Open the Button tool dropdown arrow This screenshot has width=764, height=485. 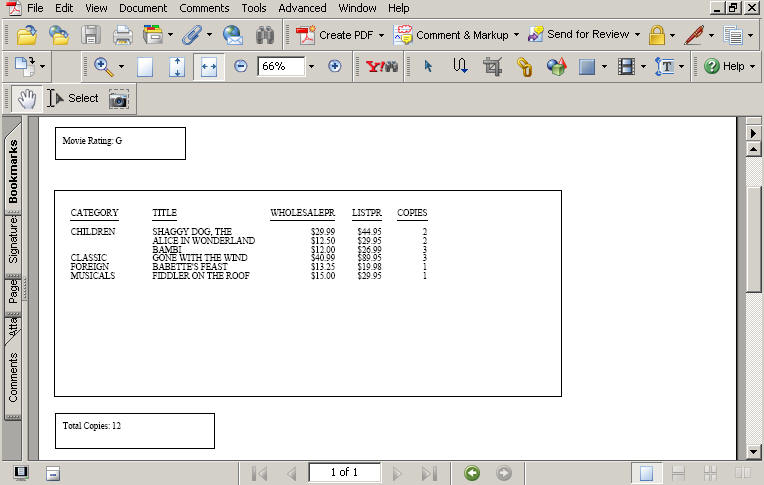click(604, 66)
